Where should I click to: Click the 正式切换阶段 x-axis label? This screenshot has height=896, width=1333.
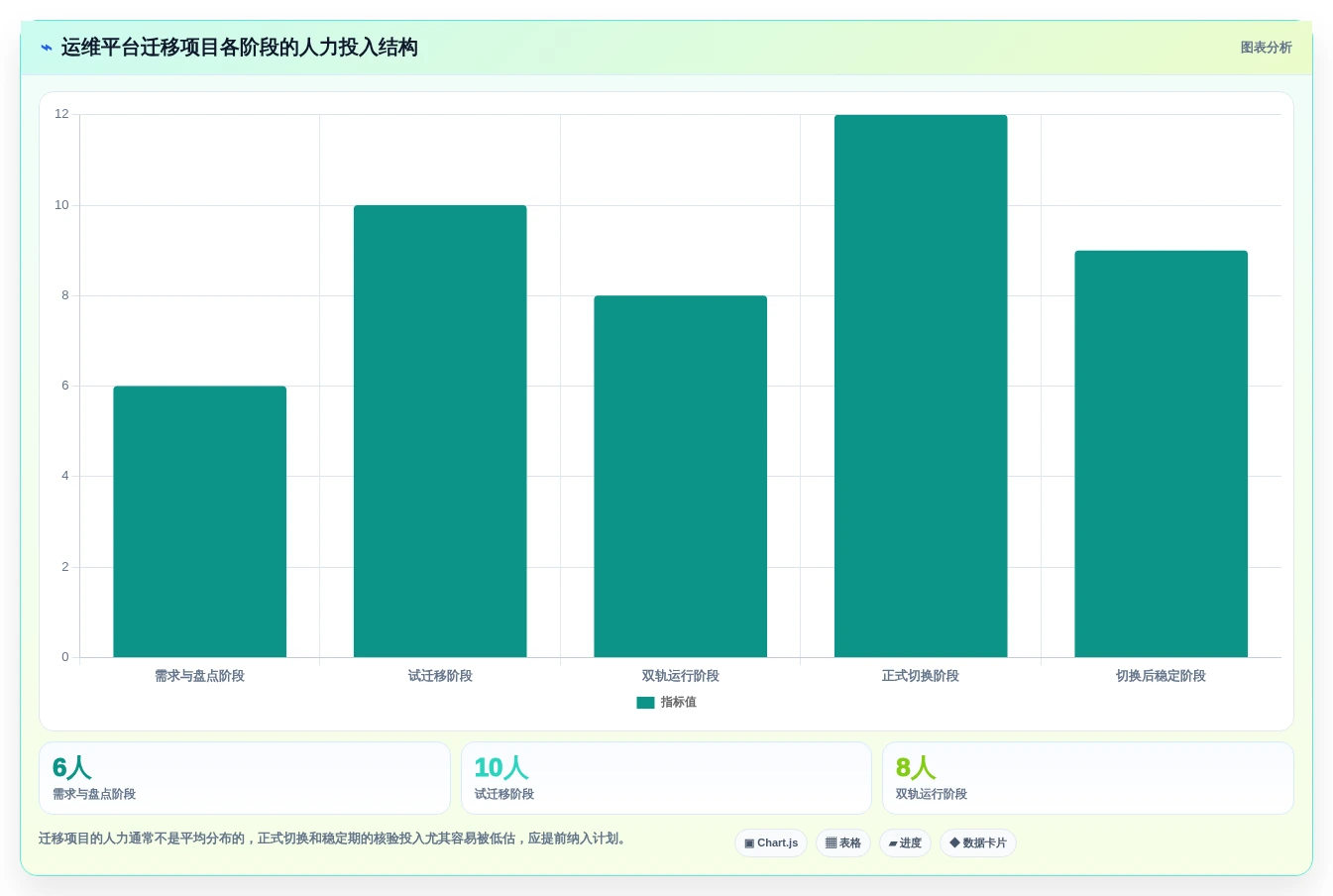pos(921,676)
